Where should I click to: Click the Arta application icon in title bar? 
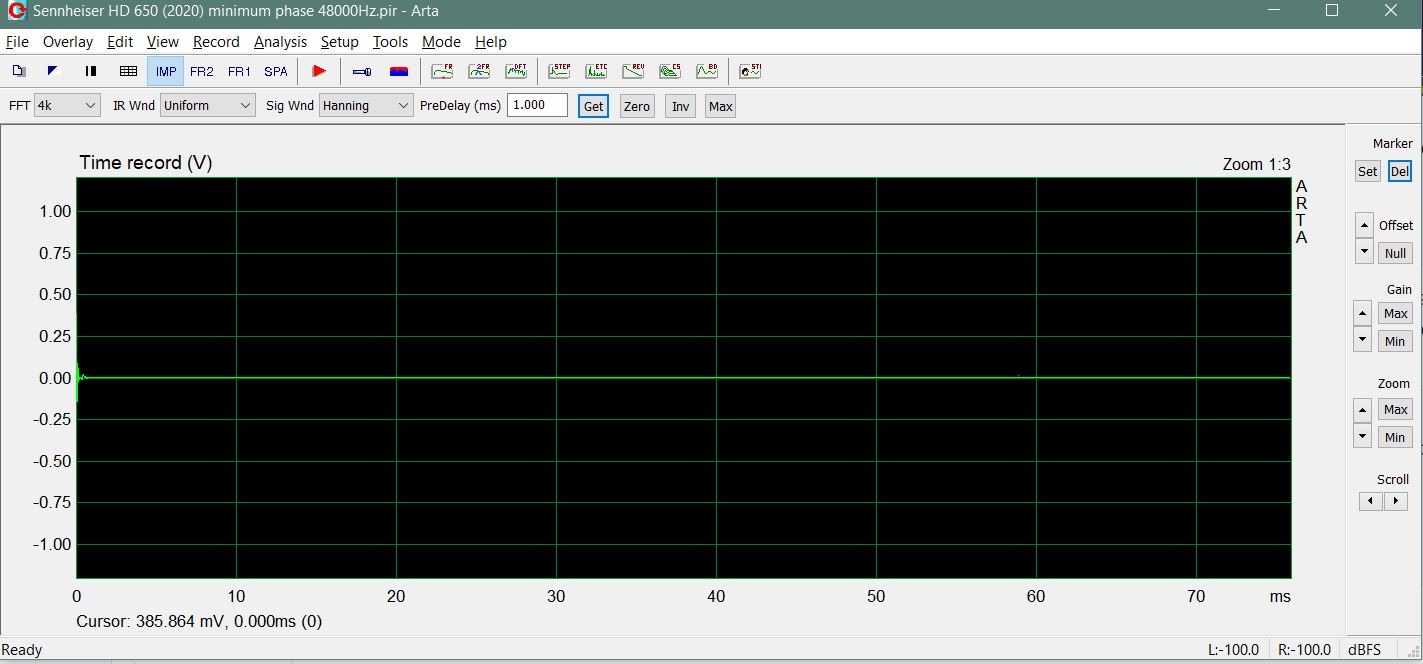[16, 11]
